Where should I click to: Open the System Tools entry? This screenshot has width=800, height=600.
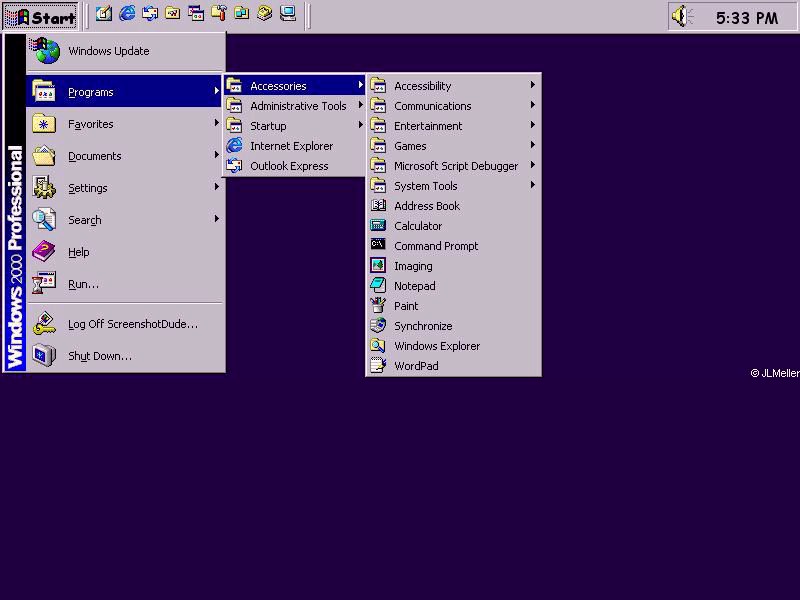453,185
